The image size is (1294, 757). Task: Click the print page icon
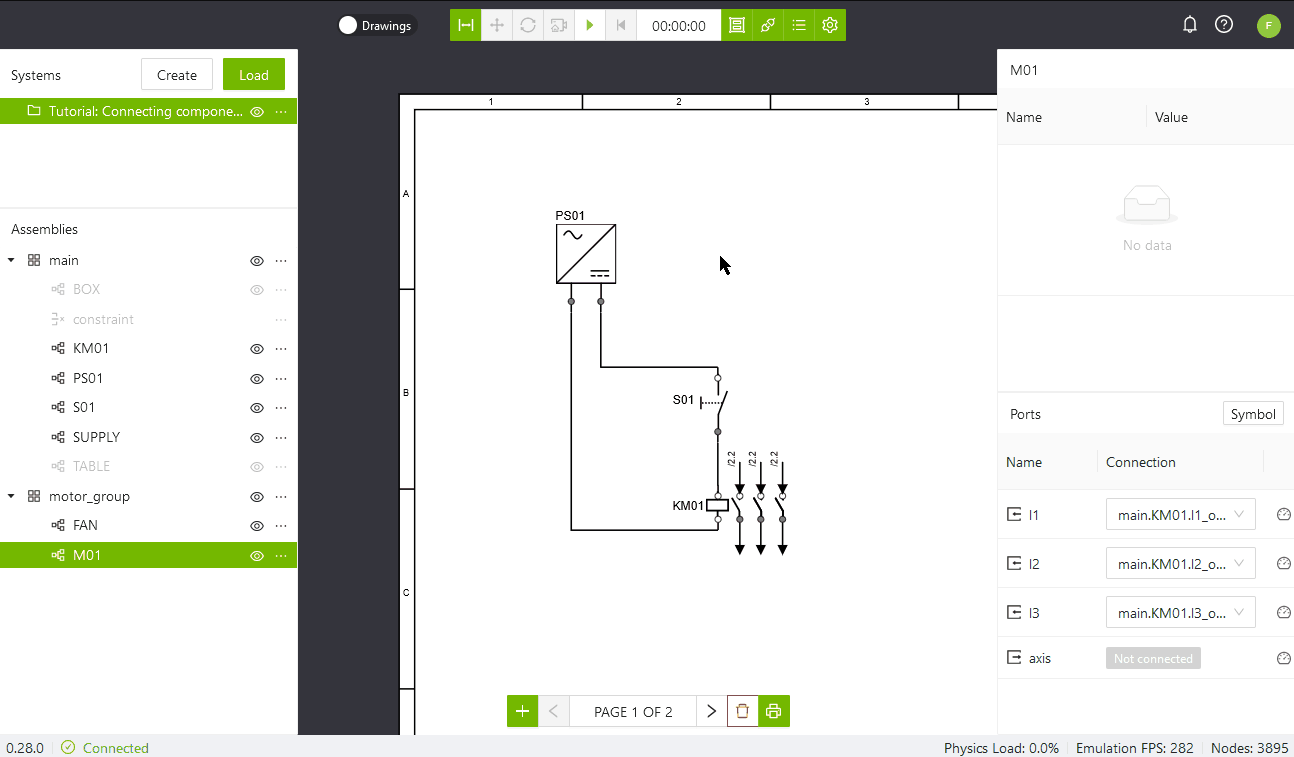(773, 711)
